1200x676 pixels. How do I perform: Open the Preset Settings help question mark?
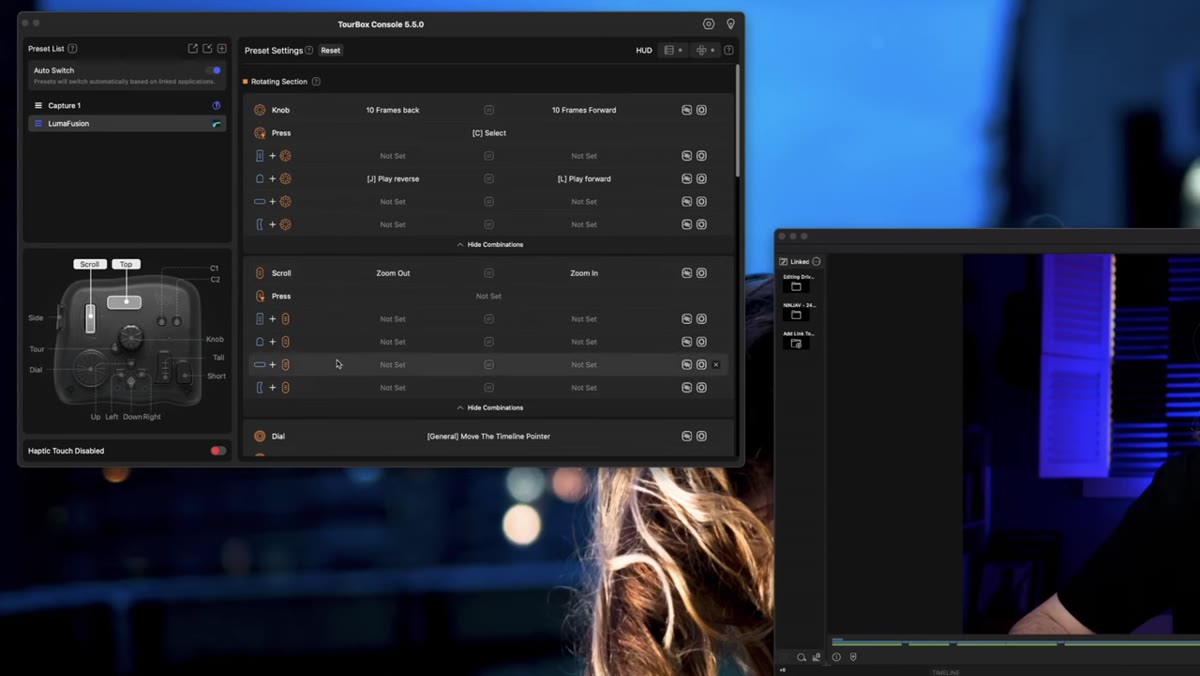[x=309, y=50]
